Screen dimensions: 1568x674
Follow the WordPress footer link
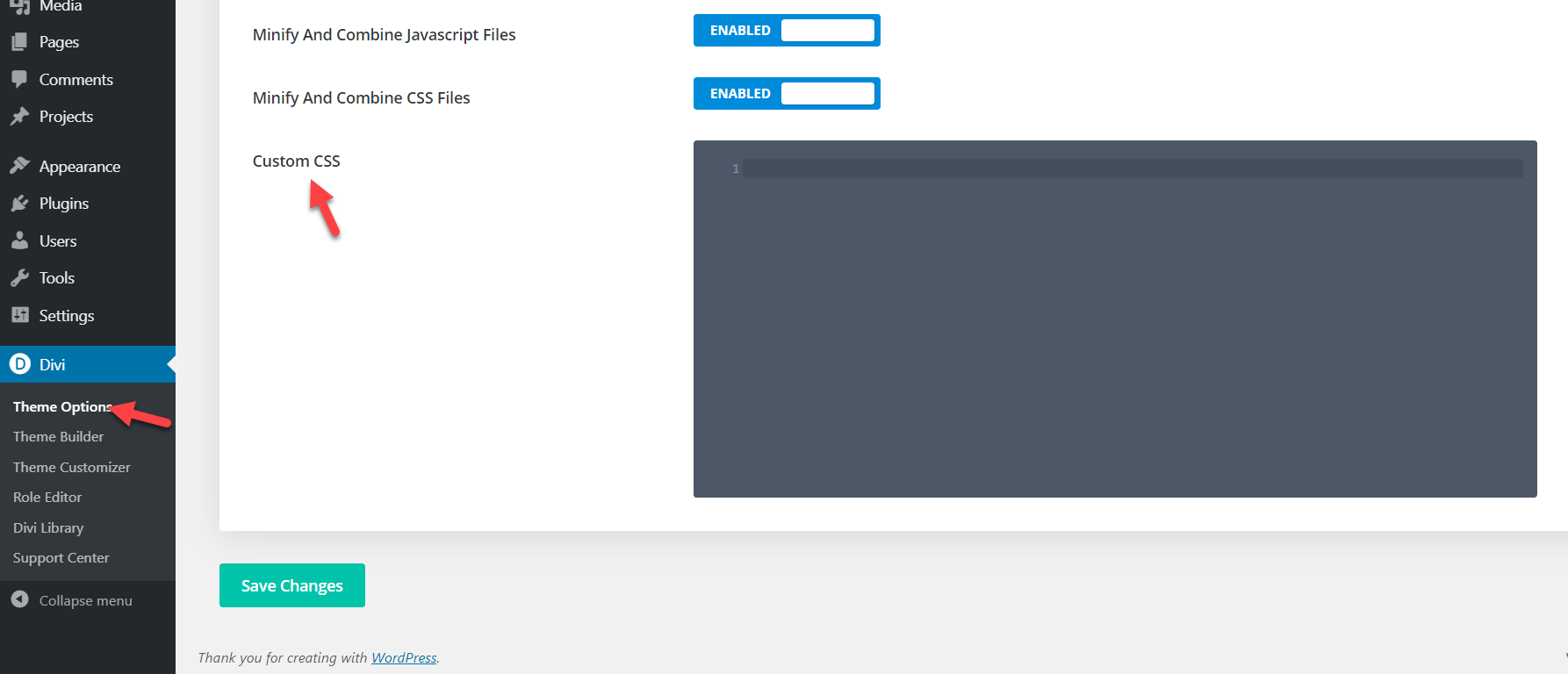(x=404, y=657)
